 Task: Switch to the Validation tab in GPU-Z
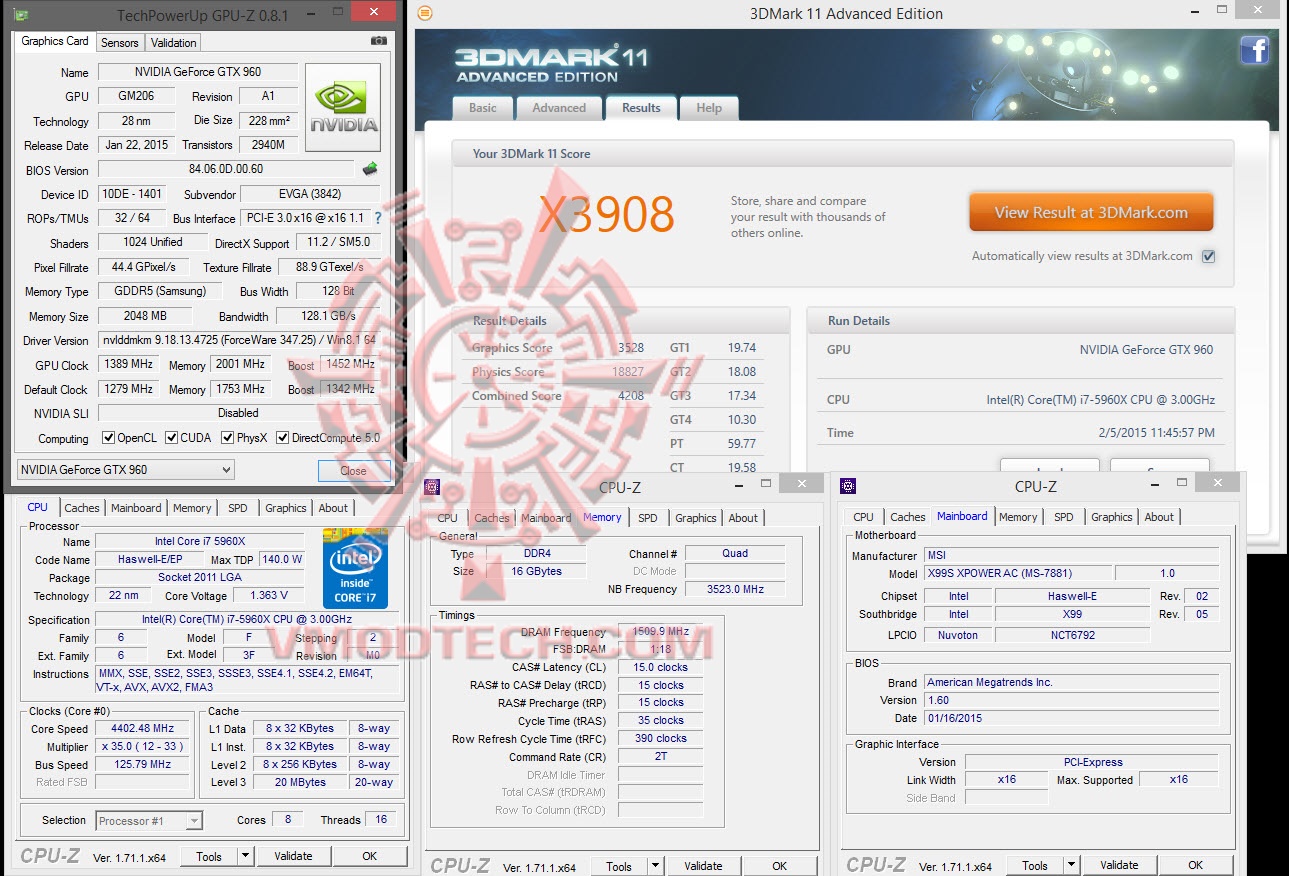pyautogui.click(x=174, y=43)
